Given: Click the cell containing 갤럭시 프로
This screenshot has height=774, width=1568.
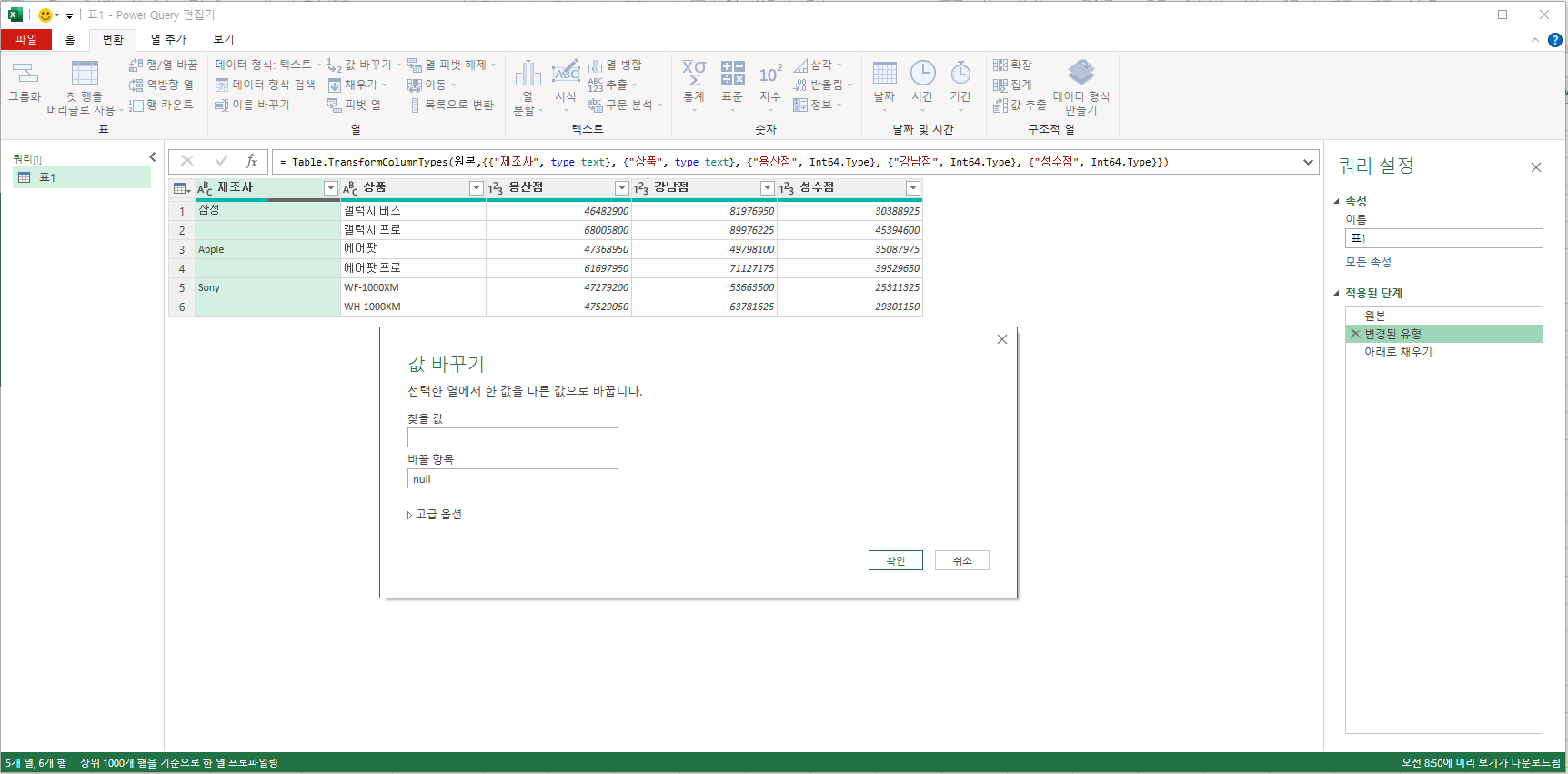Looking at the screenshot, I should (413, 230).
